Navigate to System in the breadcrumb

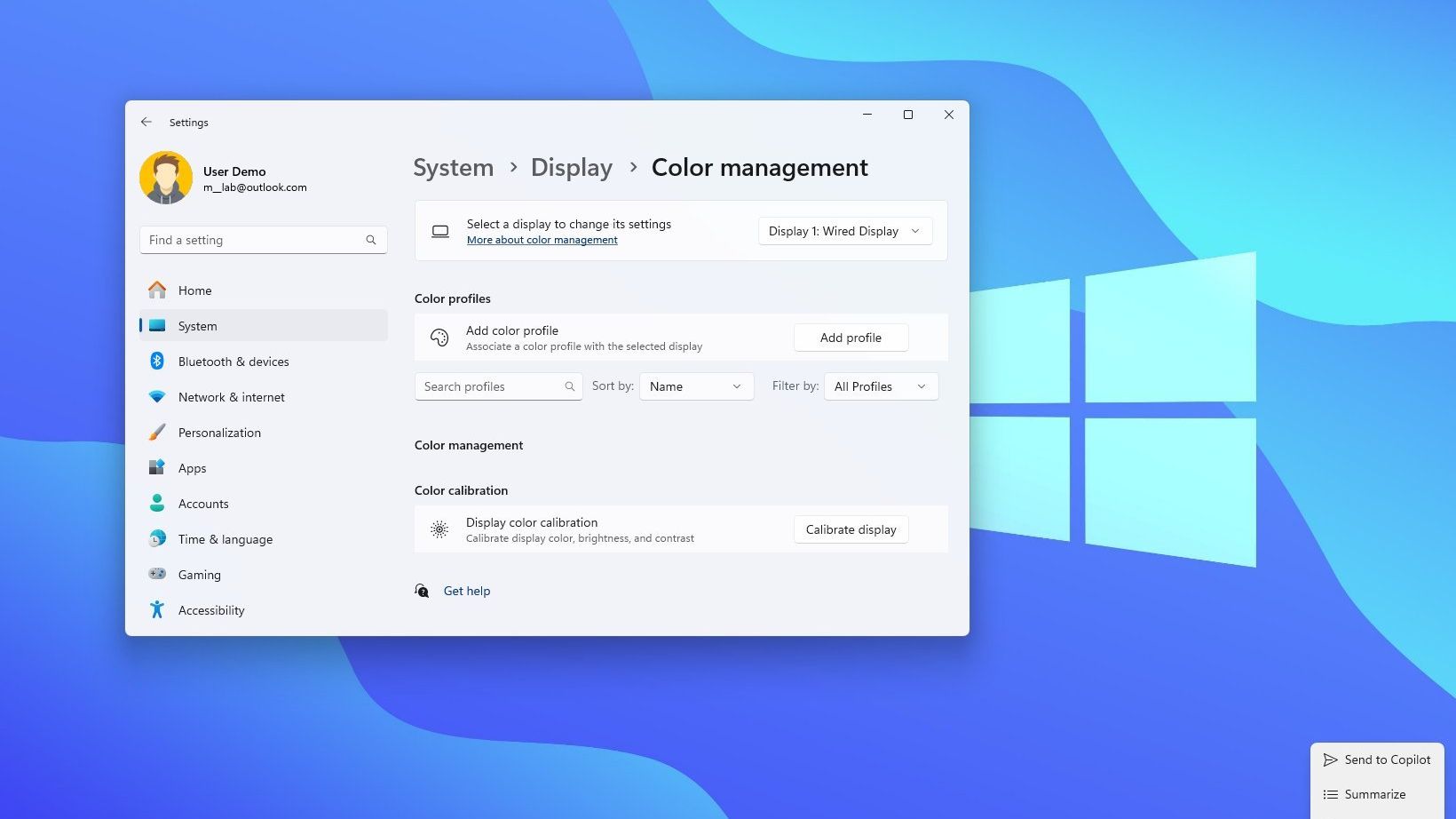tap(454, 167)
